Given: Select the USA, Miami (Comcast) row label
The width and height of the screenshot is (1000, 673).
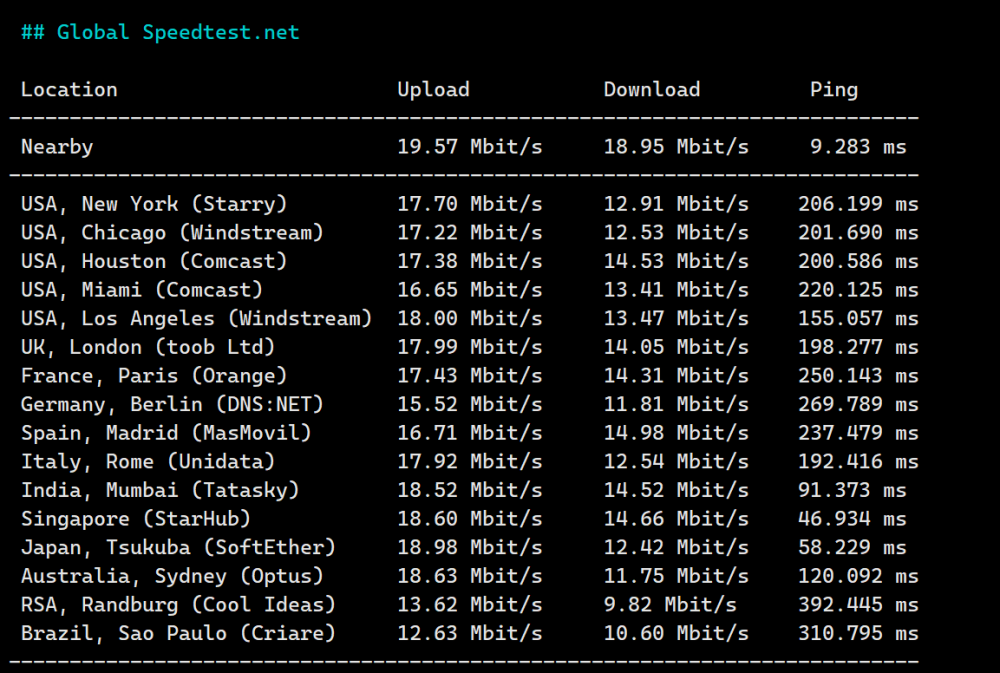Looking at the screenshot, I should pos(142,290).
